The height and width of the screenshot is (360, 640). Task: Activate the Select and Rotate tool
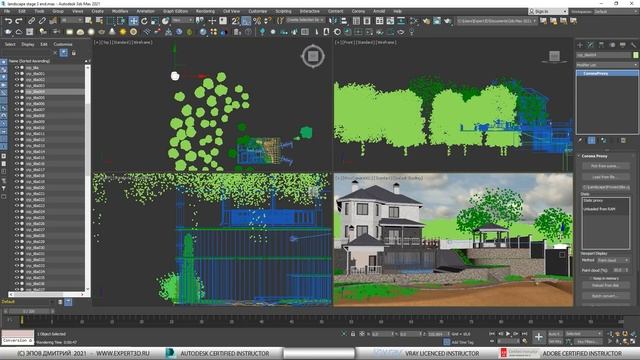tap(144, 20)
